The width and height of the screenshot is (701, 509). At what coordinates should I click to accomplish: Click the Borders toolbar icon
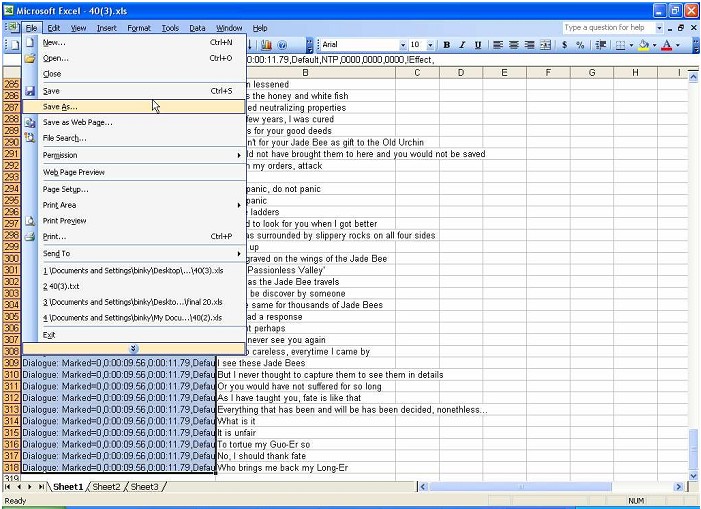coord(620,45)
